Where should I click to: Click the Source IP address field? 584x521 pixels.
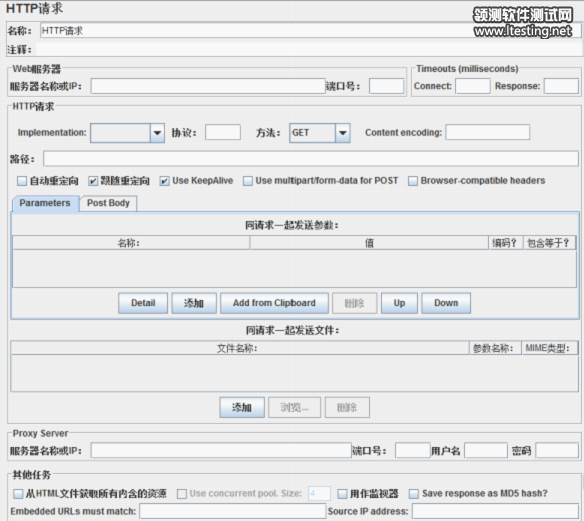495,511
